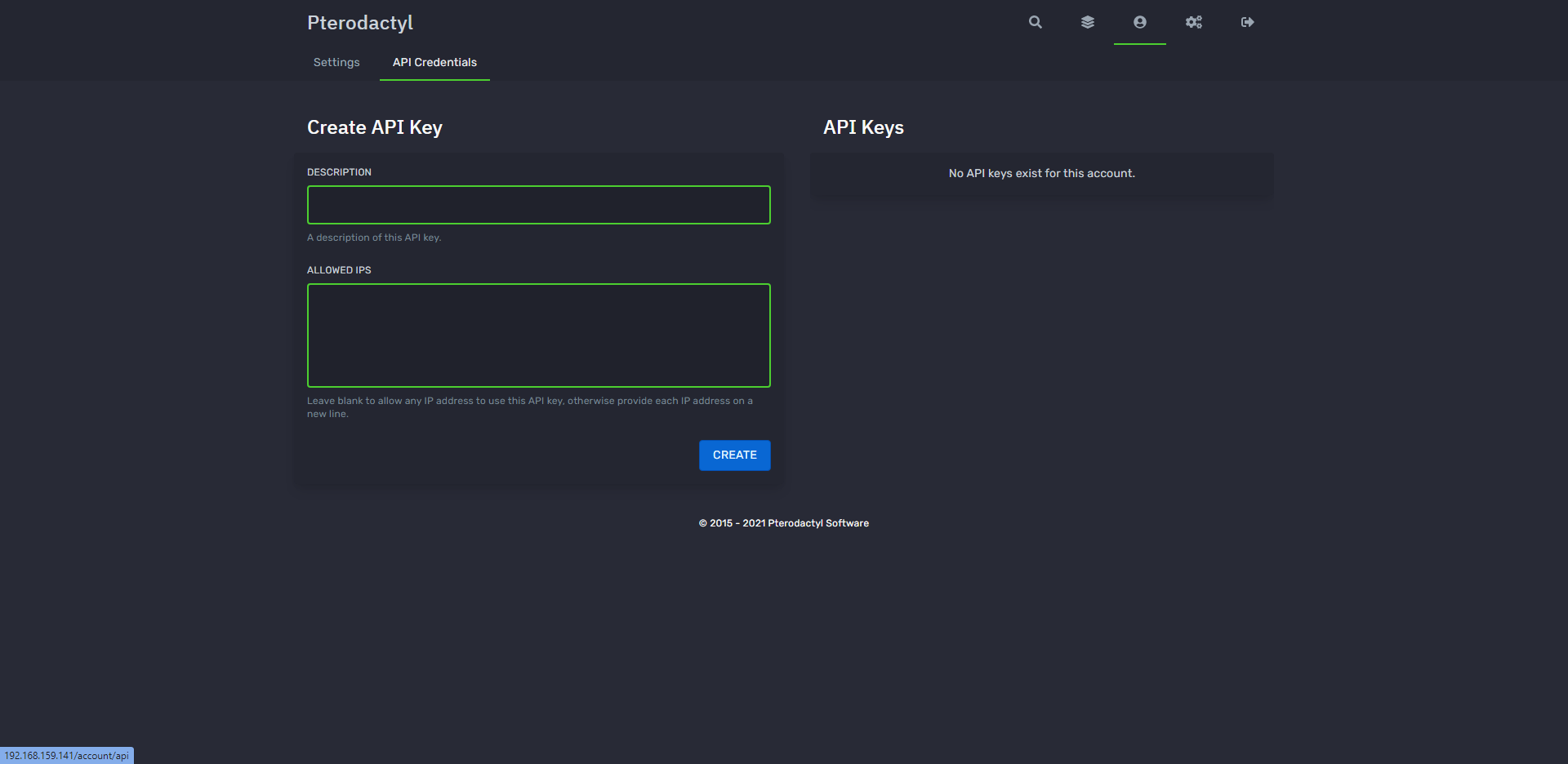Click the DESCRIPTION field label
Screen dimensions: 1568x764
pyautogui.click(x=339, y=172)
